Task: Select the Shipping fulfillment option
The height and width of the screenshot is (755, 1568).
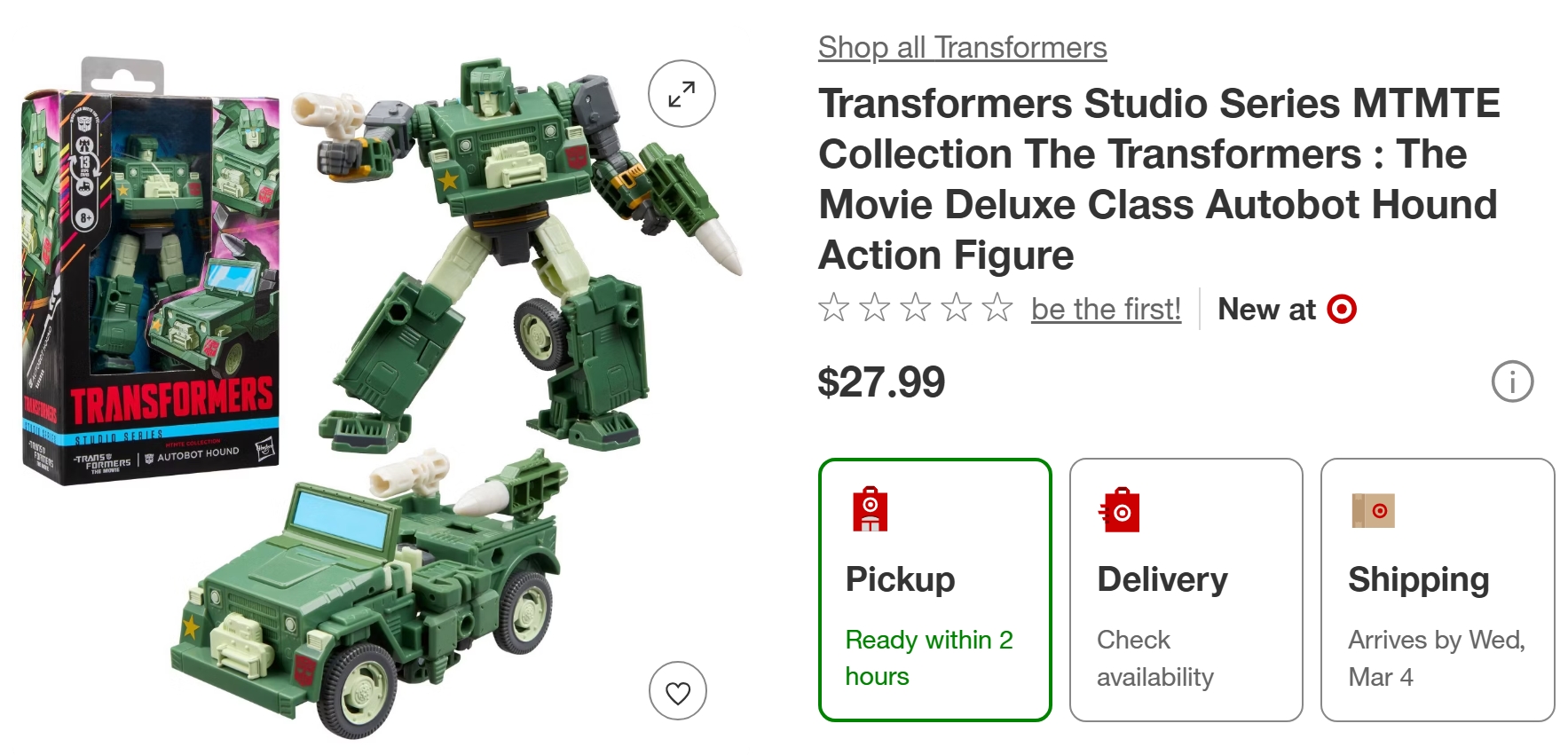Action: coord(1437,590)
